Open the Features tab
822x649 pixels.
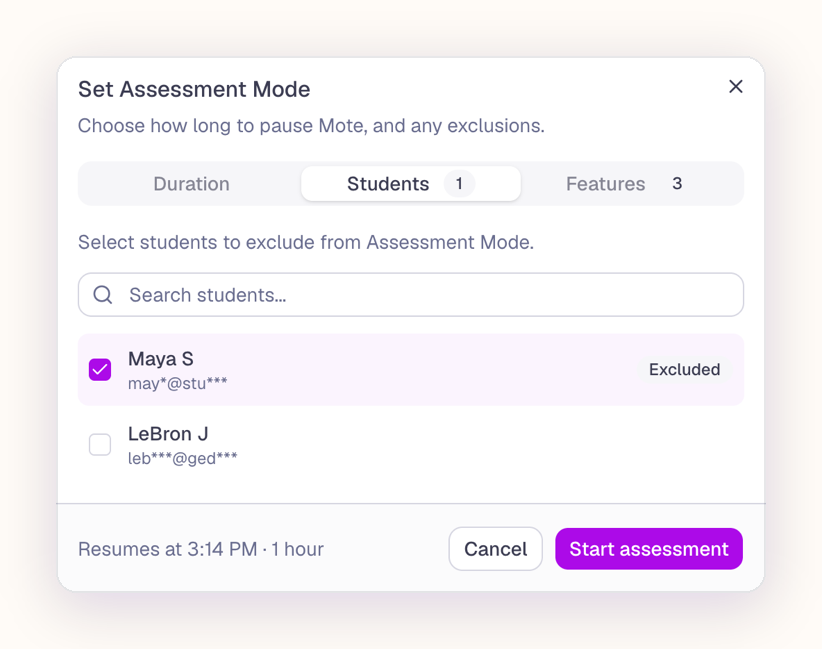pyautogui.click(x=630, y=183)
